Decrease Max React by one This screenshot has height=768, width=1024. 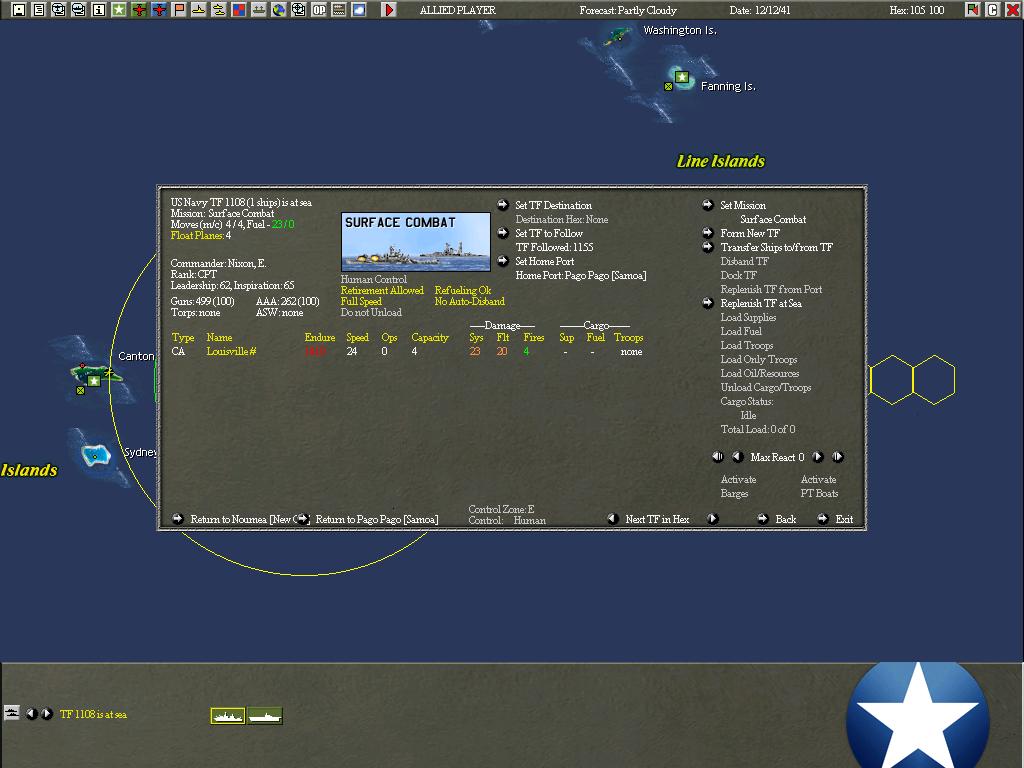pos(738,457)
